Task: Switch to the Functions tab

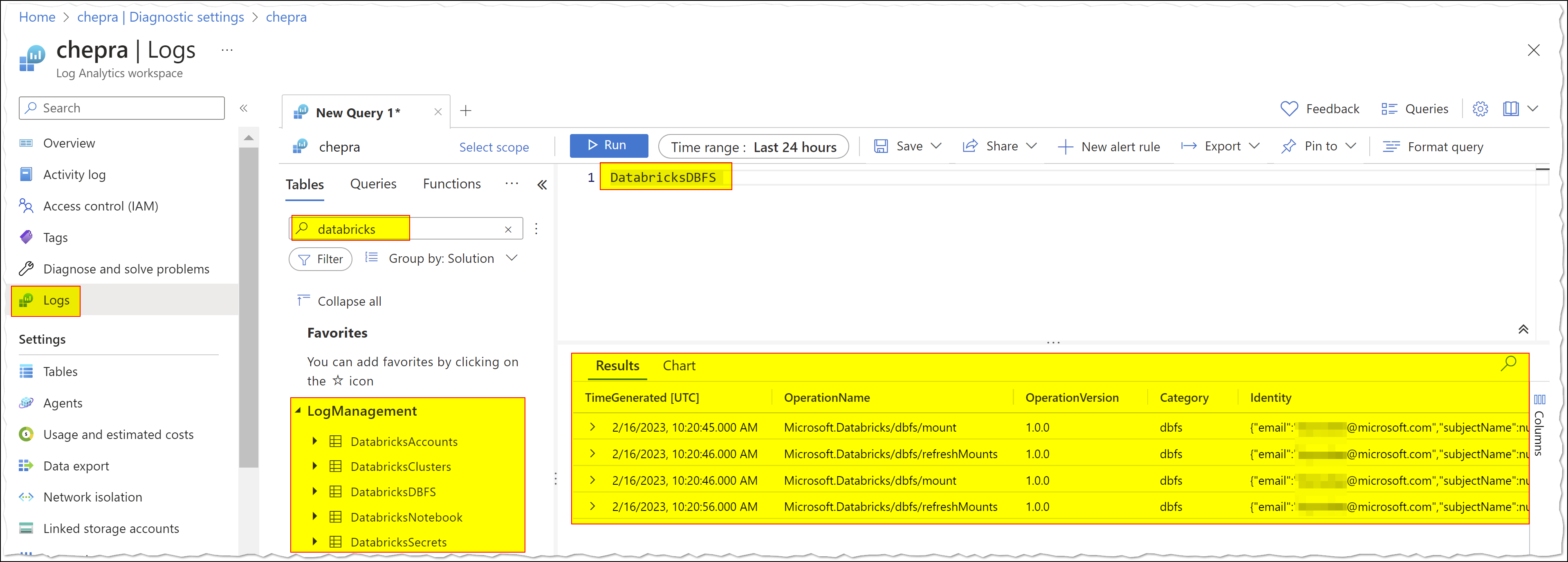Action: point(452,184)
